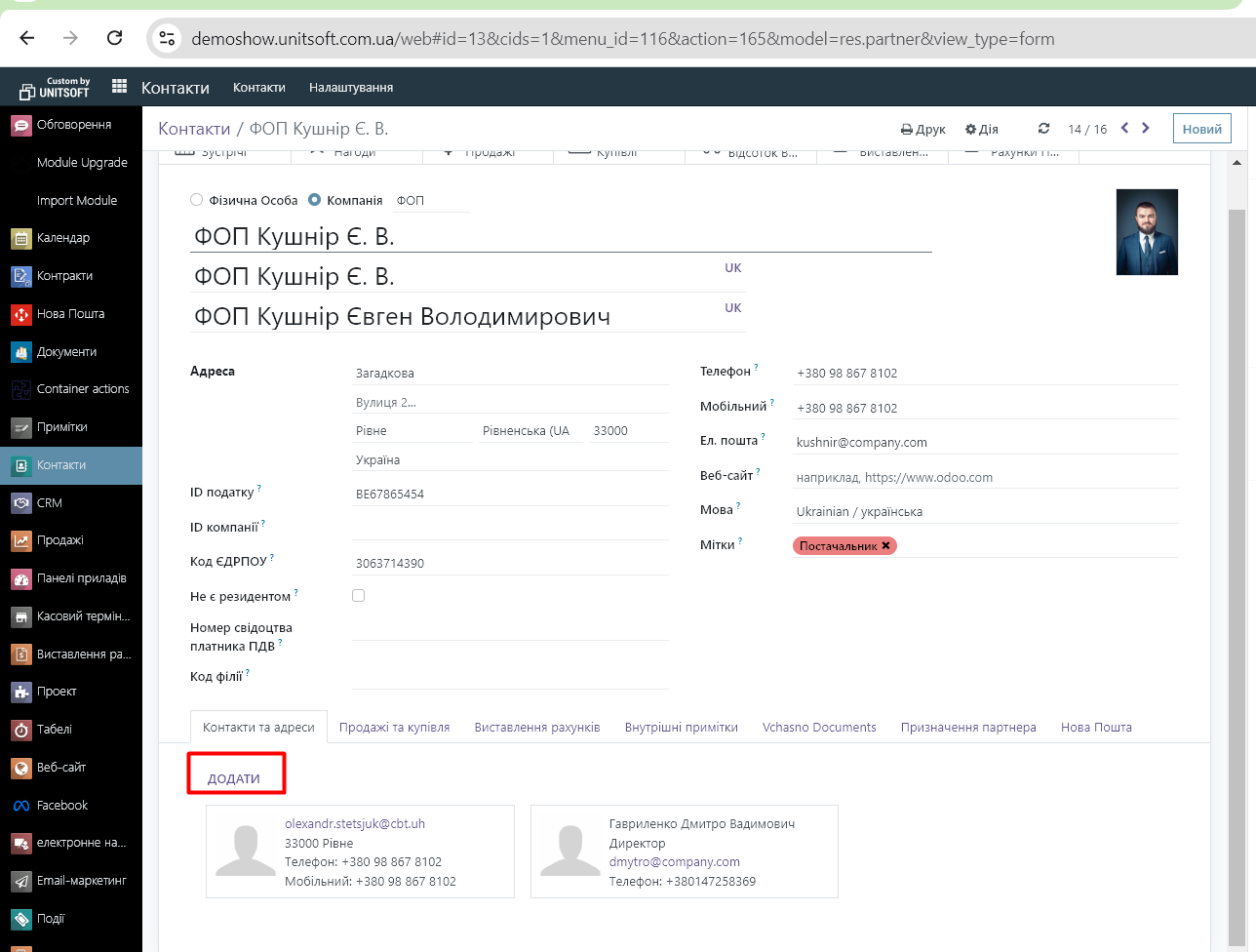Go to Контакти breadcrumb link

(x=194, y=129)
